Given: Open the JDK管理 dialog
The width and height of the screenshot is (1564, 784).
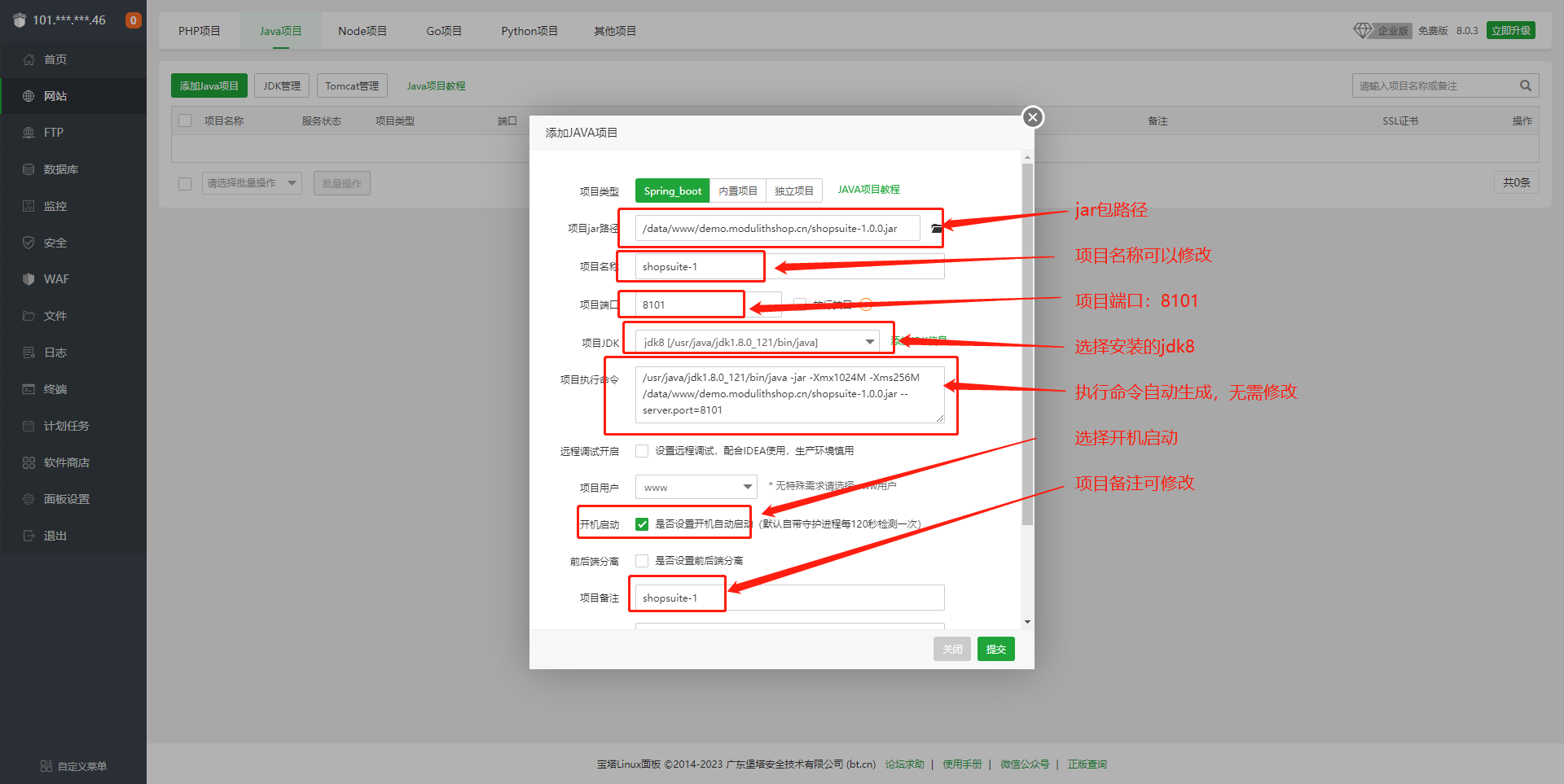Looking at the screenshot, I should click(281, 85).
